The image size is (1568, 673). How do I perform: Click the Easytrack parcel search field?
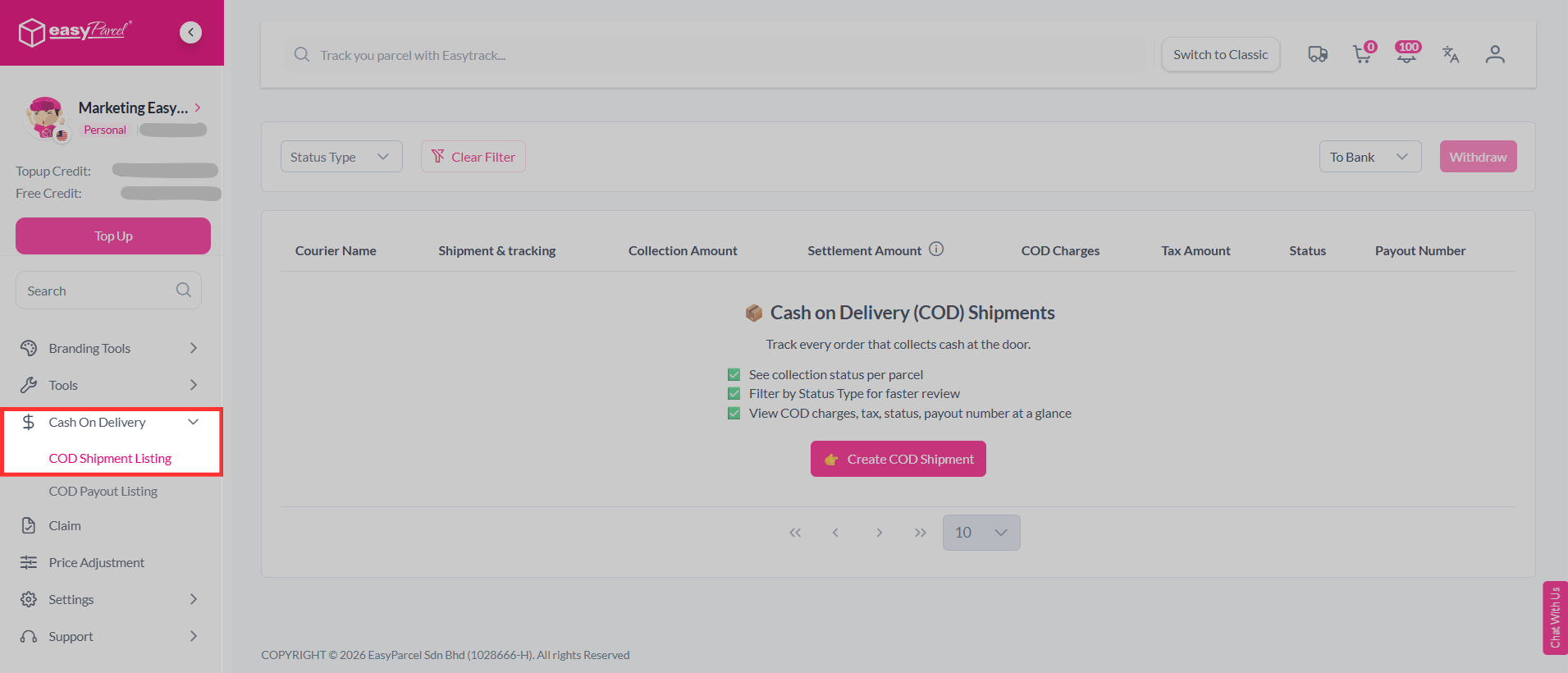tap(714, 55)
